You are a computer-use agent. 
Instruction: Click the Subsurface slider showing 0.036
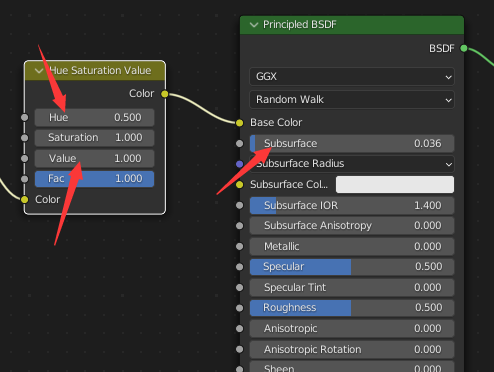pyautogui.click(x=352, y=143)
